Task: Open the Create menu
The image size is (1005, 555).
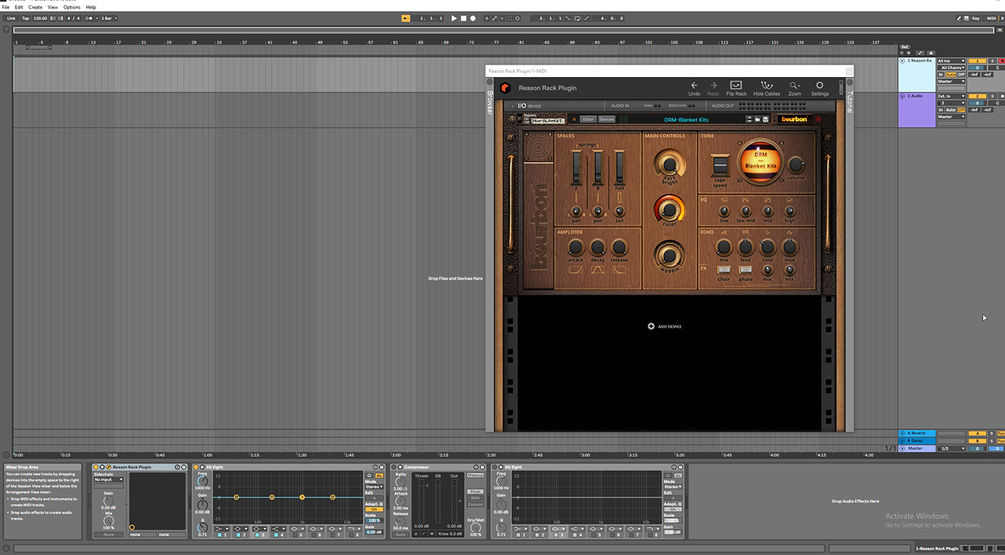Action: (35, 7)
